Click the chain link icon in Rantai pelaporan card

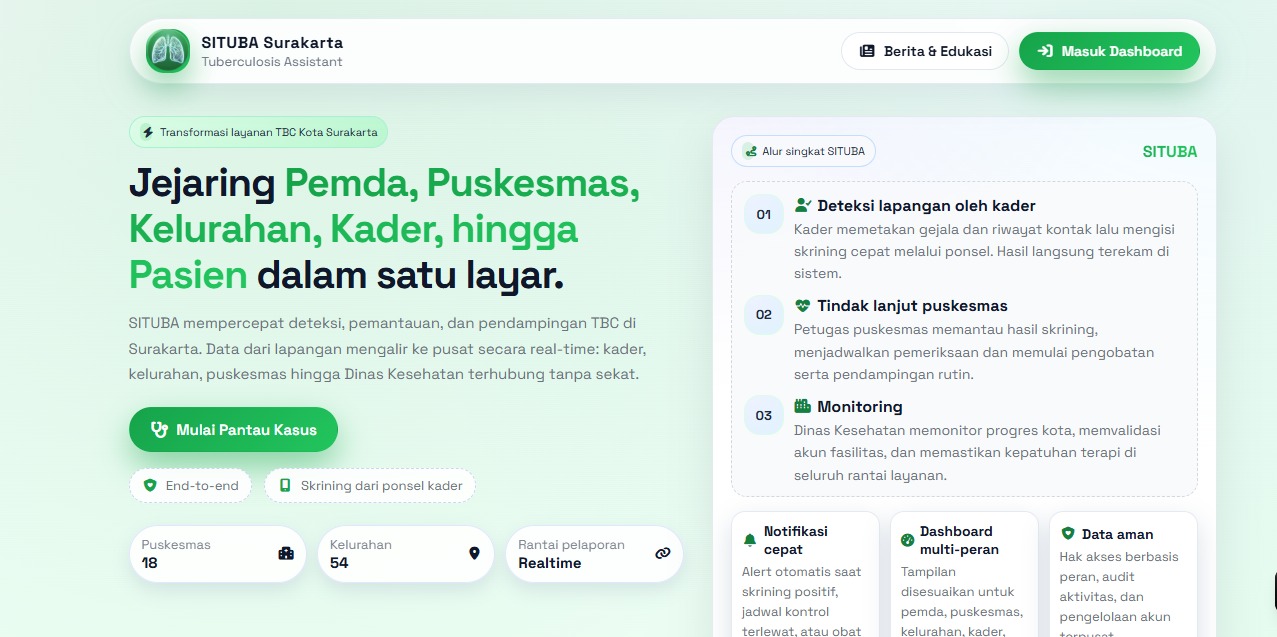662,553
